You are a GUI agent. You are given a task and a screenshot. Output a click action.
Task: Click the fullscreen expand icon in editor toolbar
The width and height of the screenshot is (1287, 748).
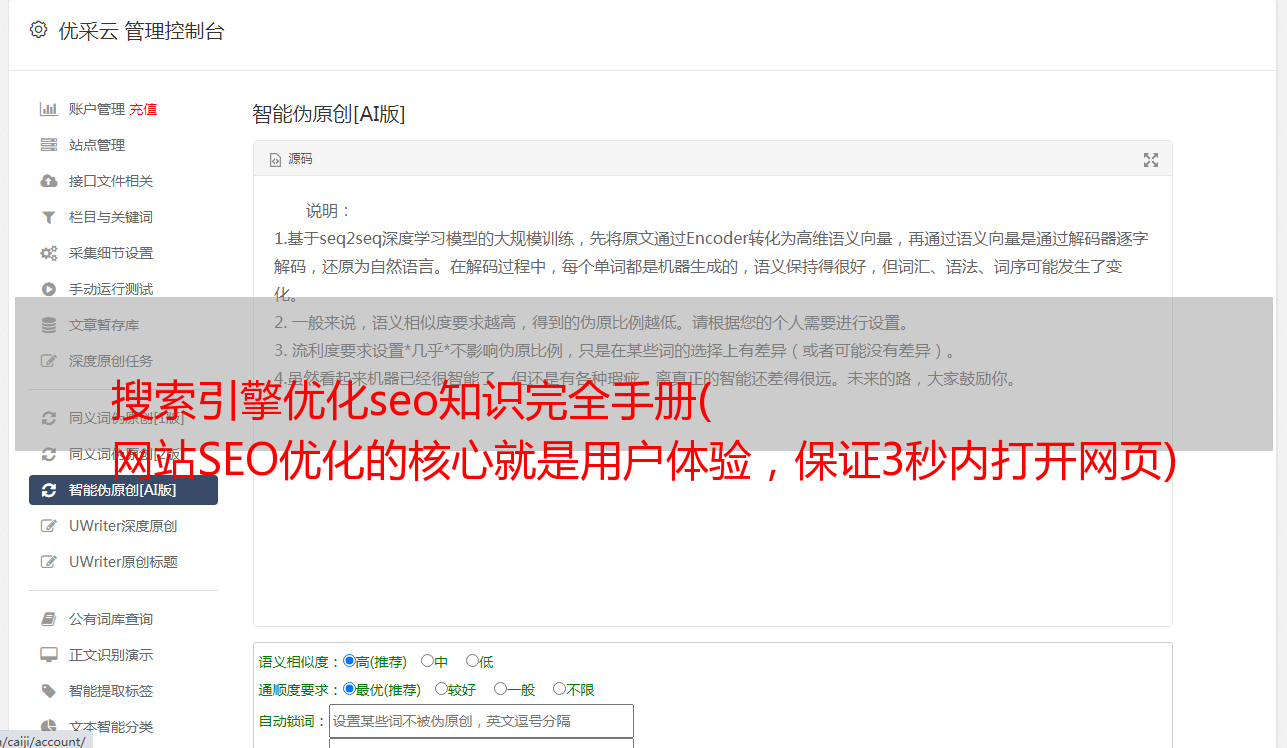pyautogui.click(x=1151, y=160)
